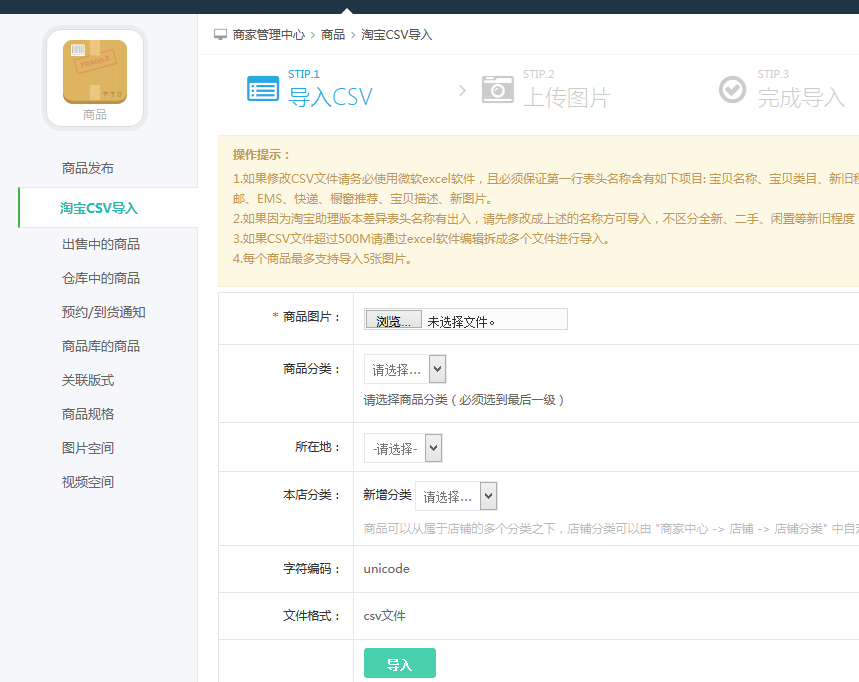859x682 pixels.
Task: Click the 未选择文件 file input field
Action: (x=495, y=320)
